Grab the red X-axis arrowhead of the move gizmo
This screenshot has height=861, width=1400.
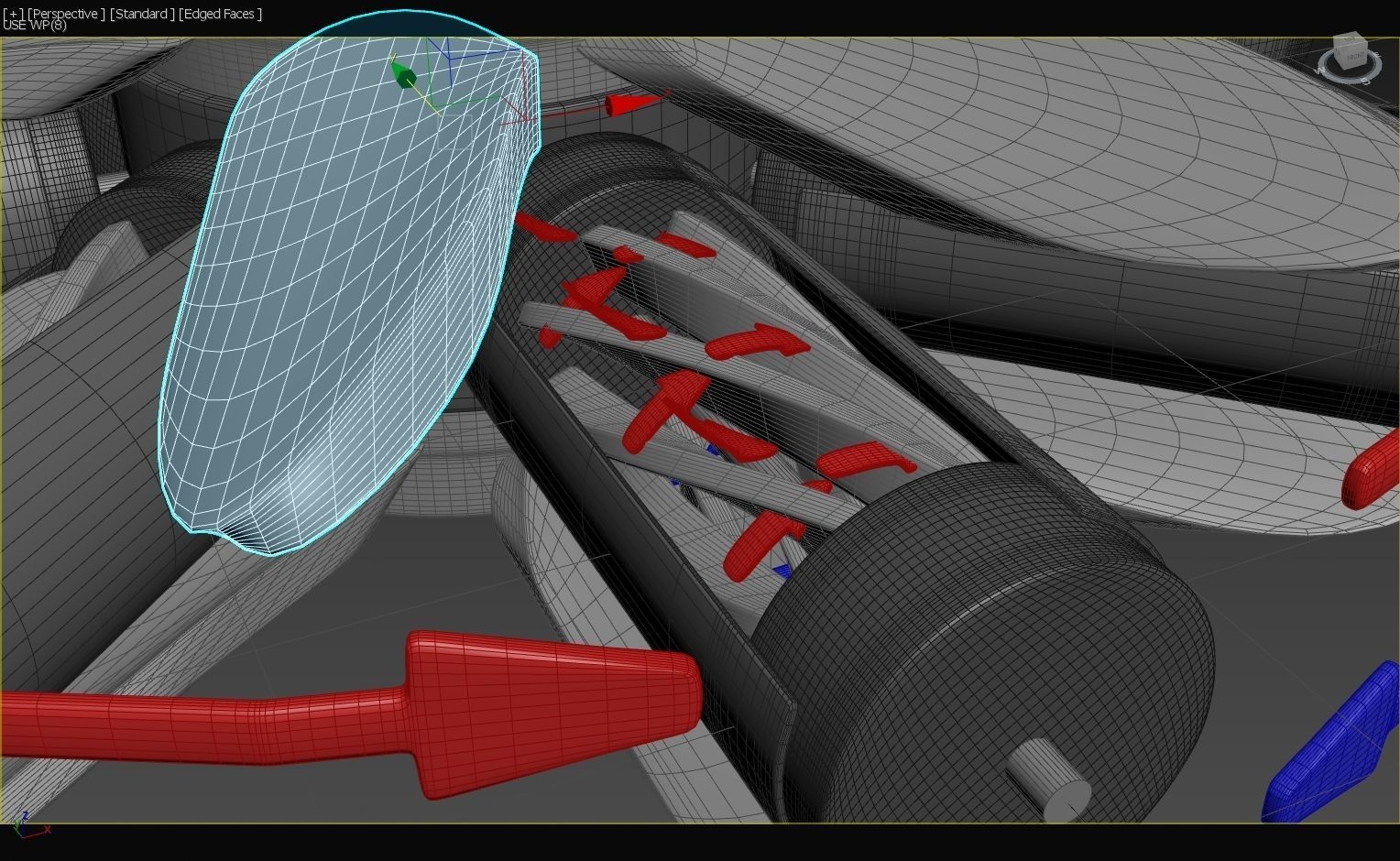pyautogui.click(x=631, y=104)
